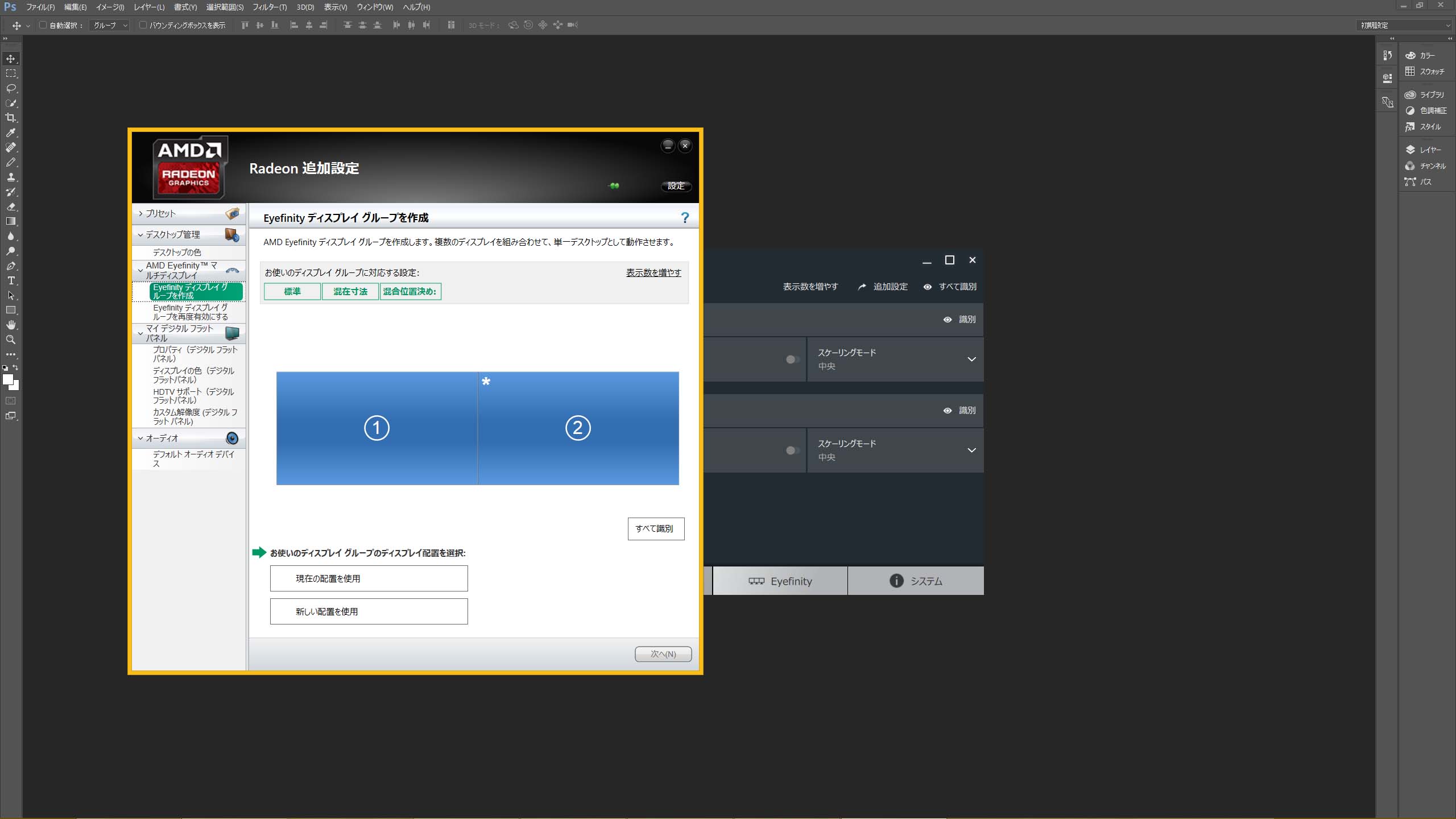Click the 標準 layout button

[x=292, y=292]
